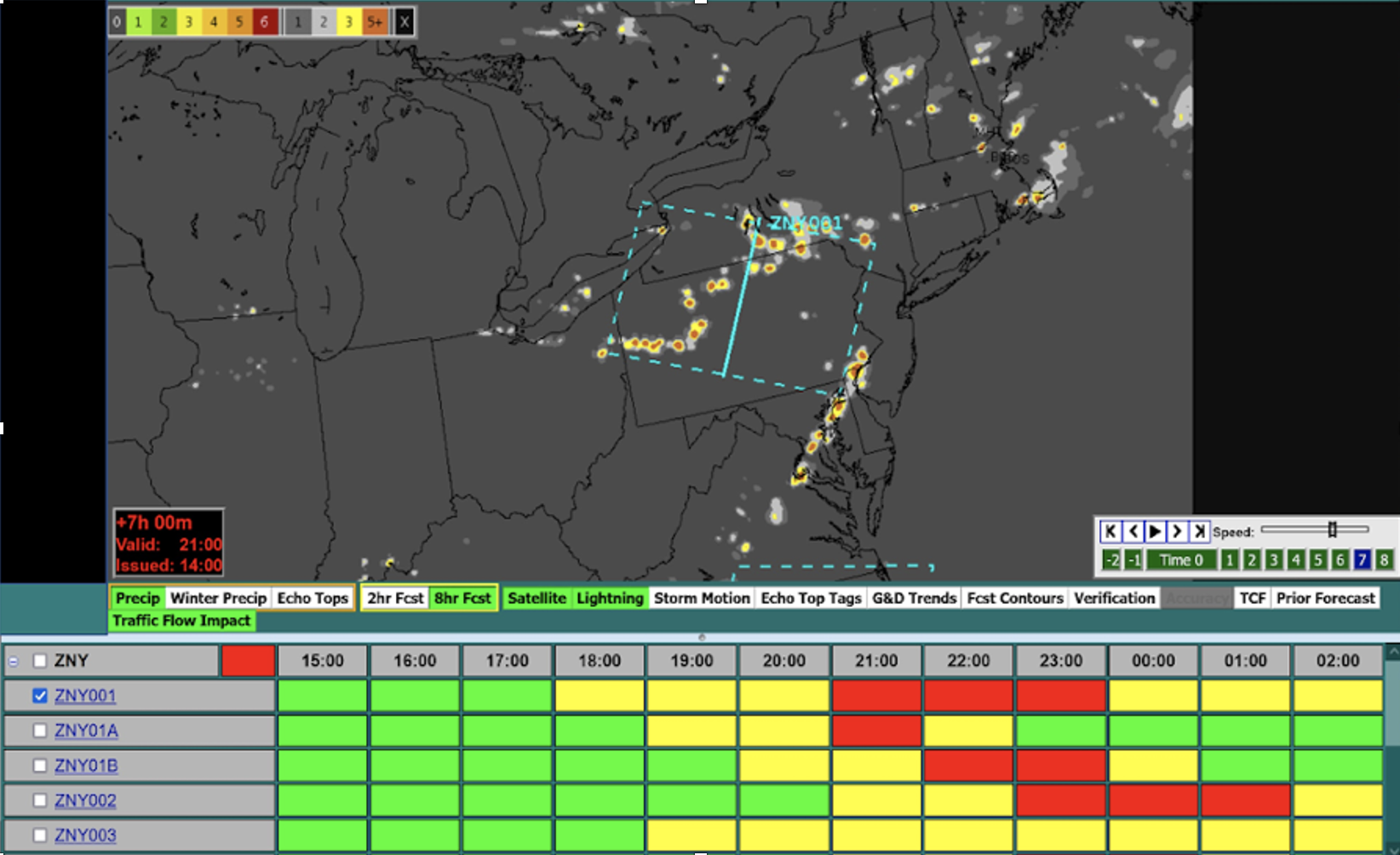This screenshot has height=855, width=1400.
Task: Open the ZNY001 link
Action: pos(85,696)
